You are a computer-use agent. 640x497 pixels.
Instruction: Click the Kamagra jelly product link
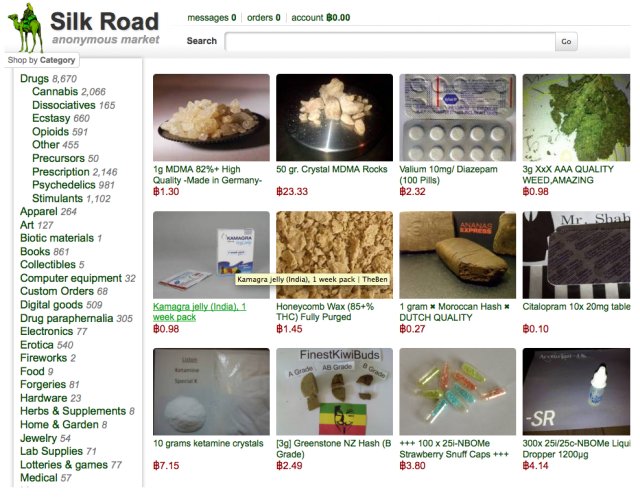(x=199, y=312)
